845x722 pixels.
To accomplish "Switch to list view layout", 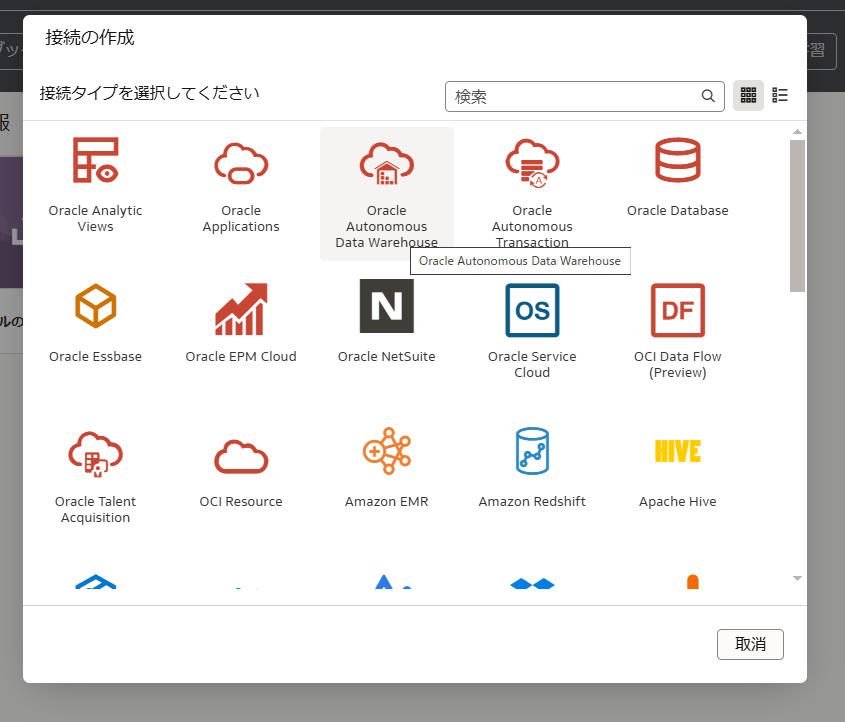I will 780,95.
